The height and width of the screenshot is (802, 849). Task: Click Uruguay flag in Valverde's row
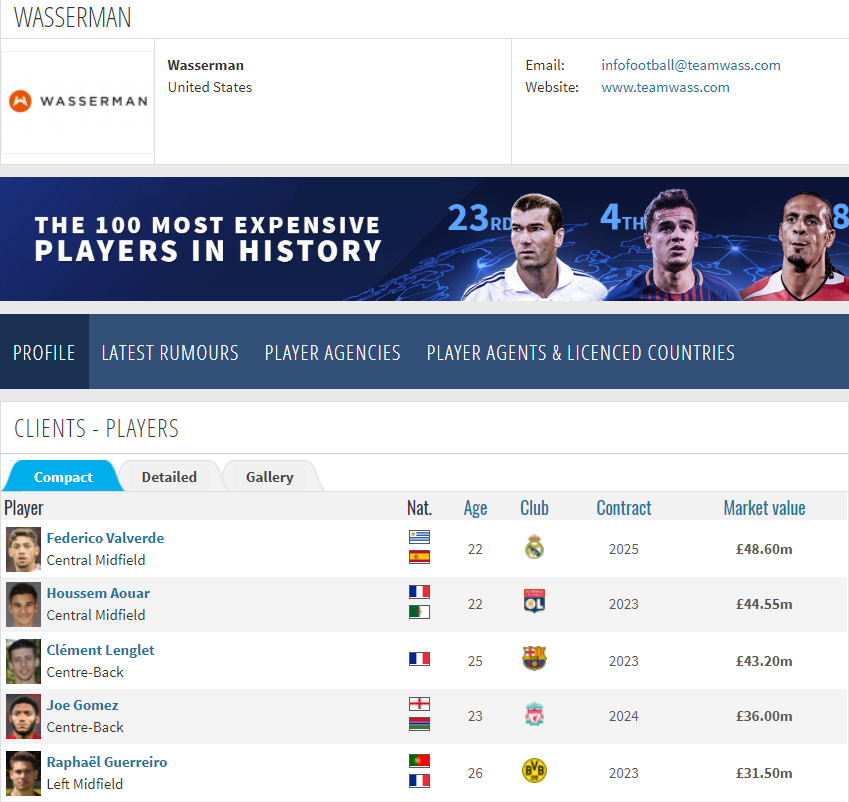419,537
